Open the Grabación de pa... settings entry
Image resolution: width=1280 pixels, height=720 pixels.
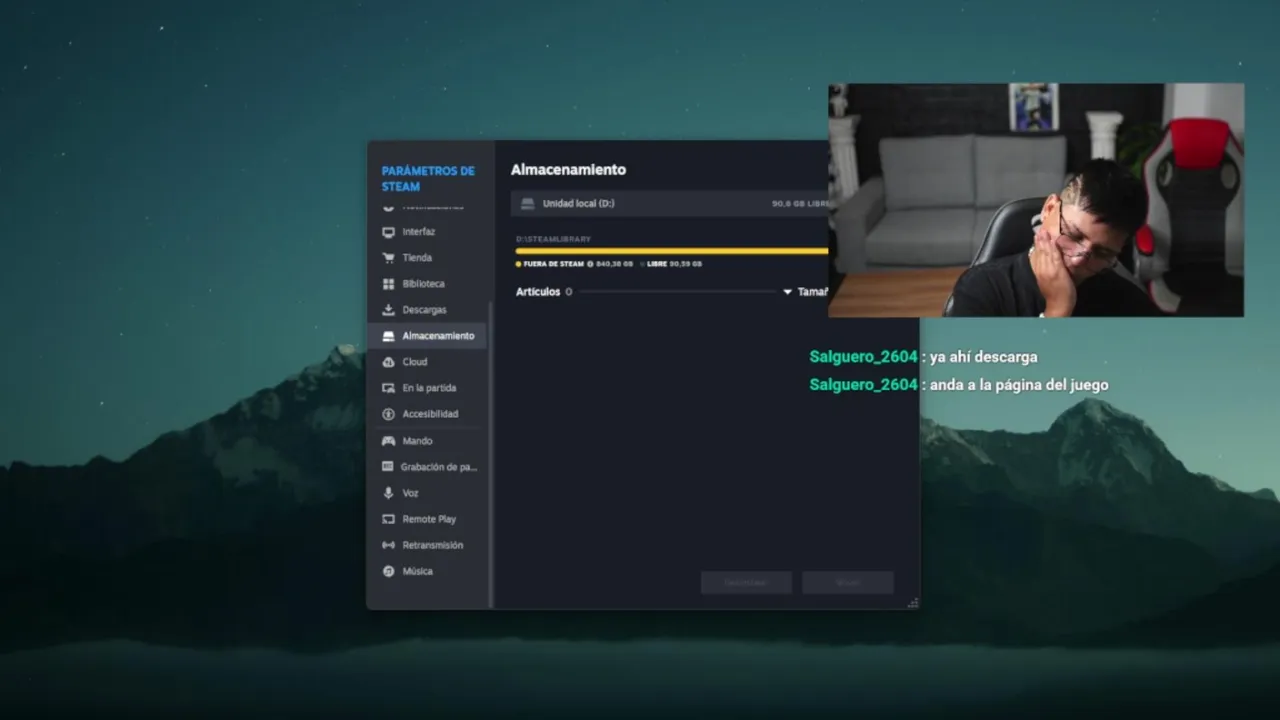pos(428,467)
